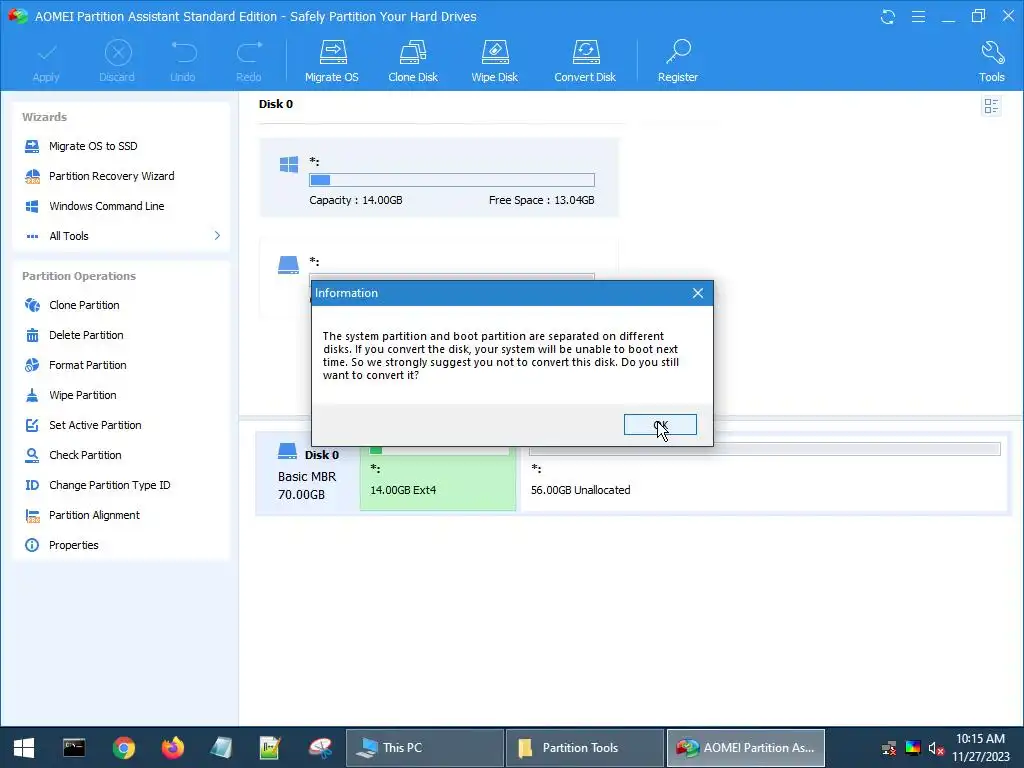
Task: Toggle the view layout icon
Action: (991, 106)
